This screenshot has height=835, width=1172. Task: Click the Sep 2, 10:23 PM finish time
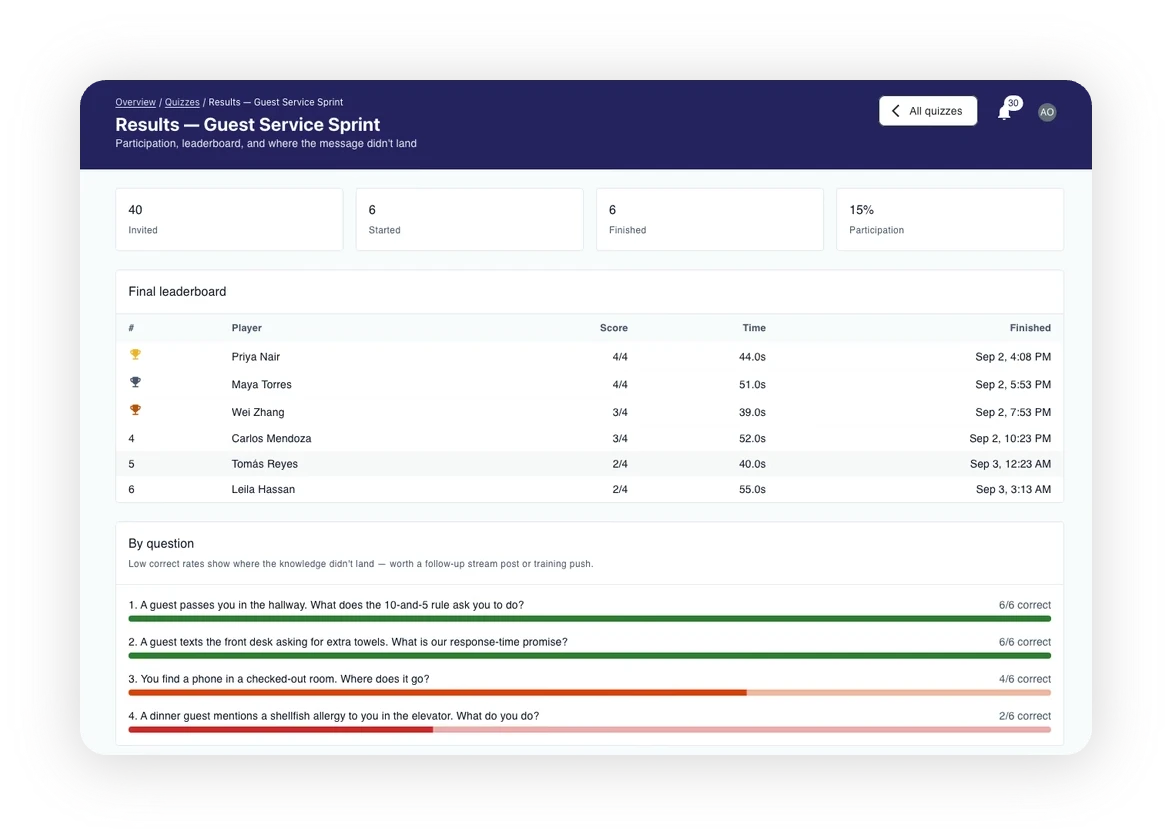1010,439
